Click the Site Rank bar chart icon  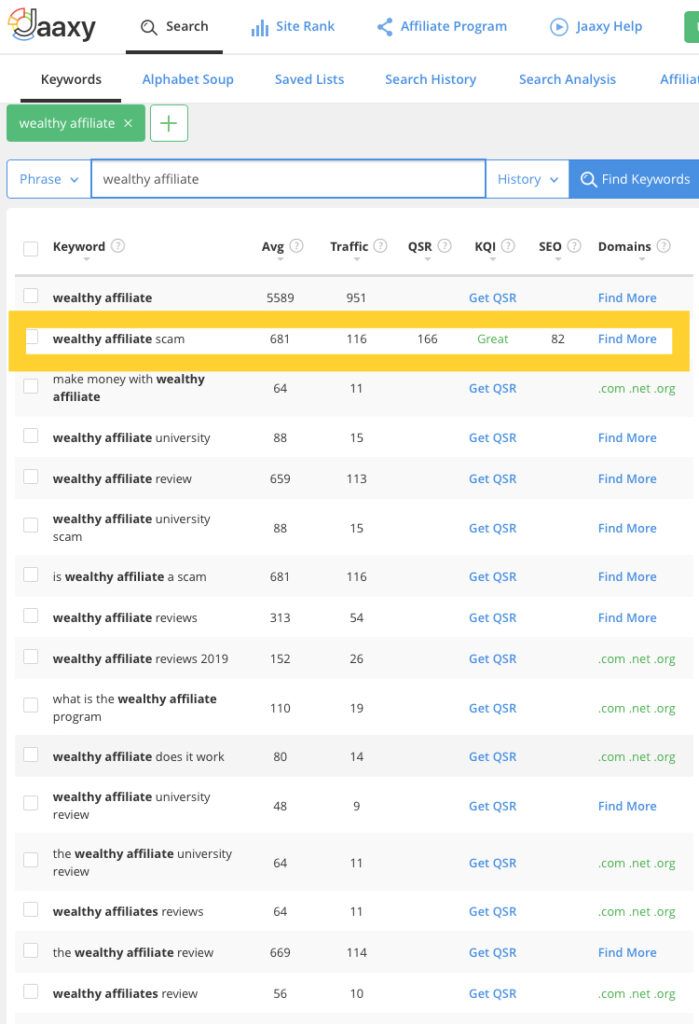(x=260, y=27)
